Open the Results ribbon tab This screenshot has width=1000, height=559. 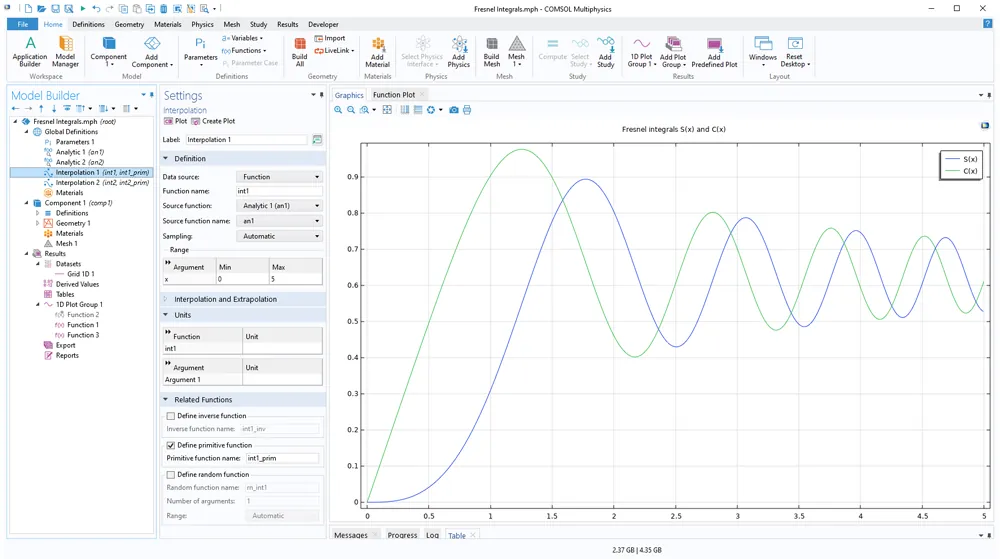pos(287,24)
